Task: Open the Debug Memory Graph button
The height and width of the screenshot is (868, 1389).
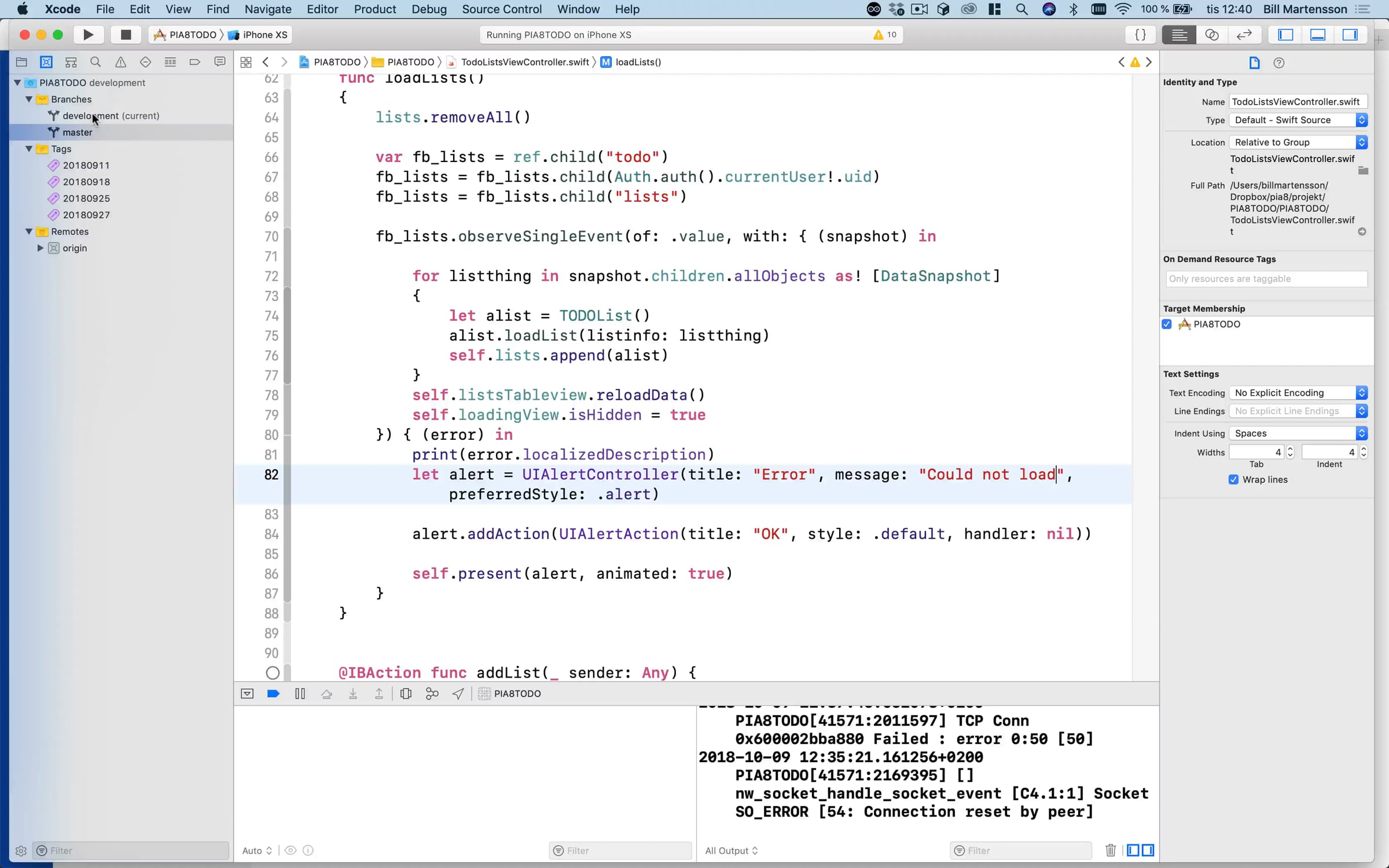Action: pos(432,693)
